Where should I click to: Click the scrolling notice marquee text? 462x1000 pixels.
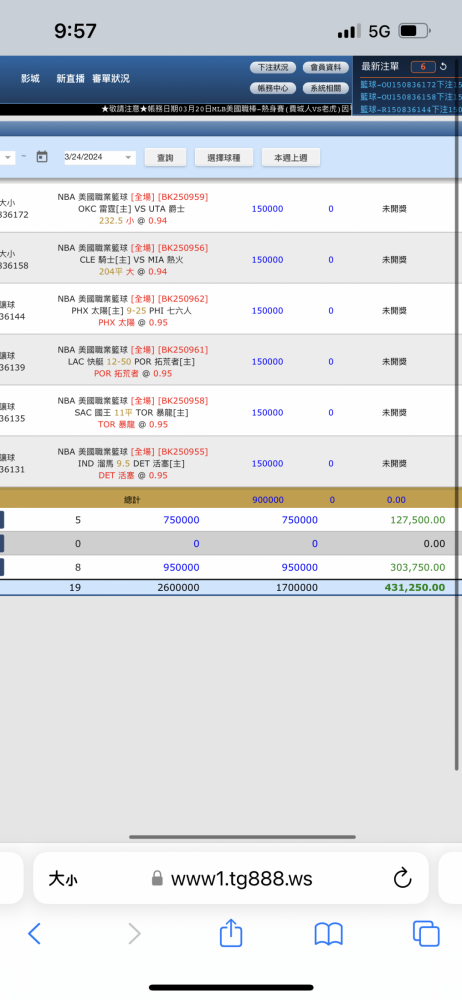(x=227, y=110)
